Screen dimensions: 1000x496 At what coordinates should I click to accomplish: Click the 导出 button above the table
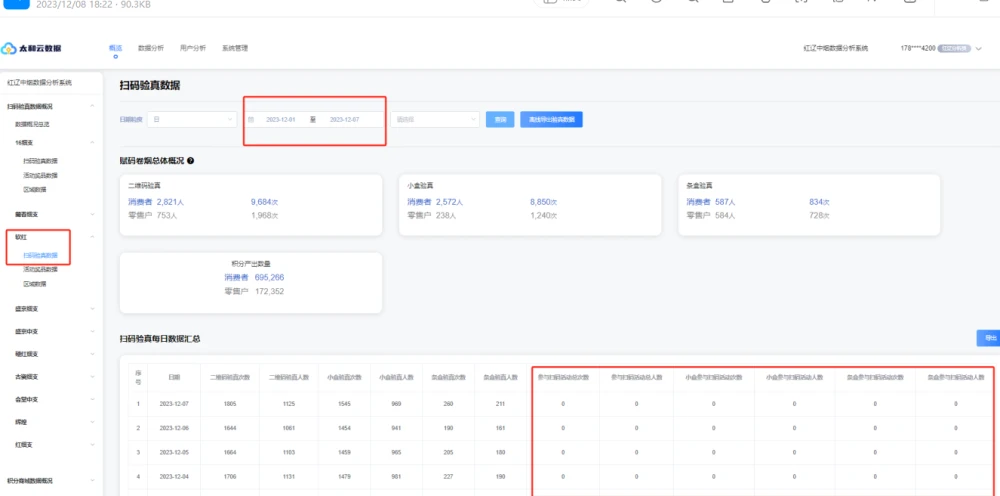989,338
